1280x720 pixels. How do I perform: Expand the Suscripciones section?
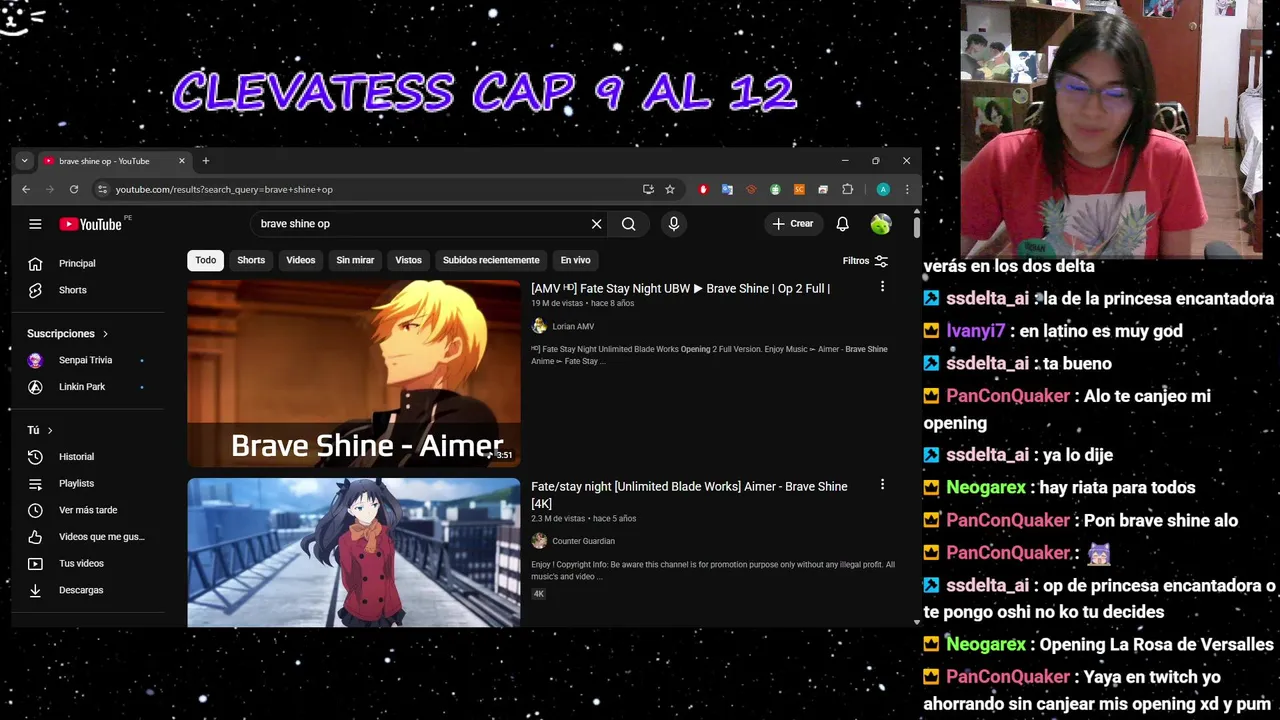click(68, 334)
